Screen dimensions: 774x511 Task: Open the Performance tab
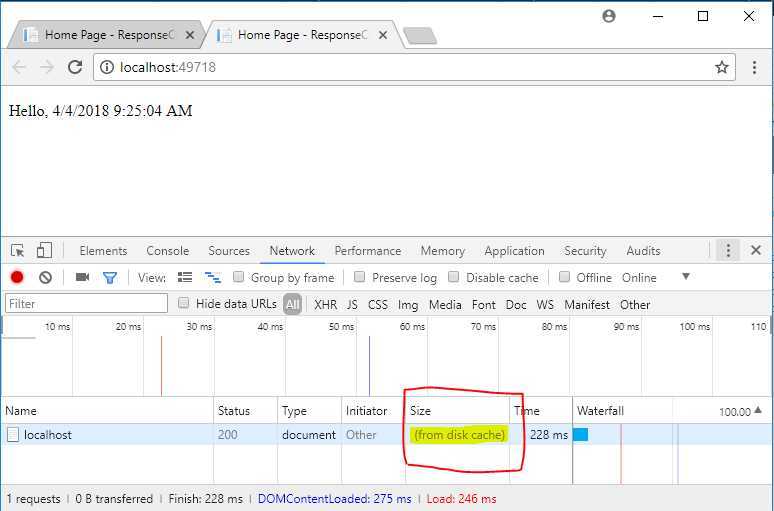(368, 251)
